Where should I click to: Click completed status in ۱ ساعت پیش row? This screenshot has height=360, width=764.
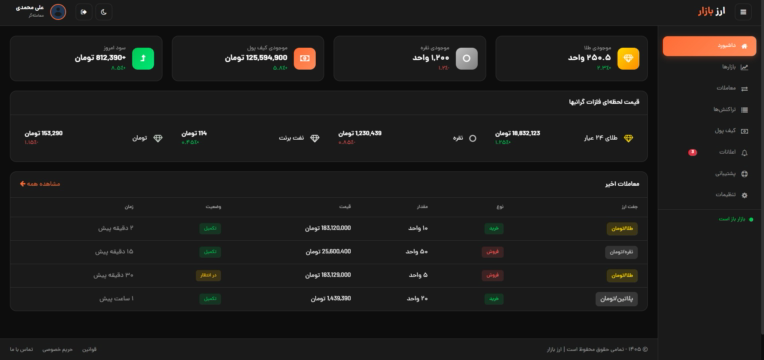[210, 299]
